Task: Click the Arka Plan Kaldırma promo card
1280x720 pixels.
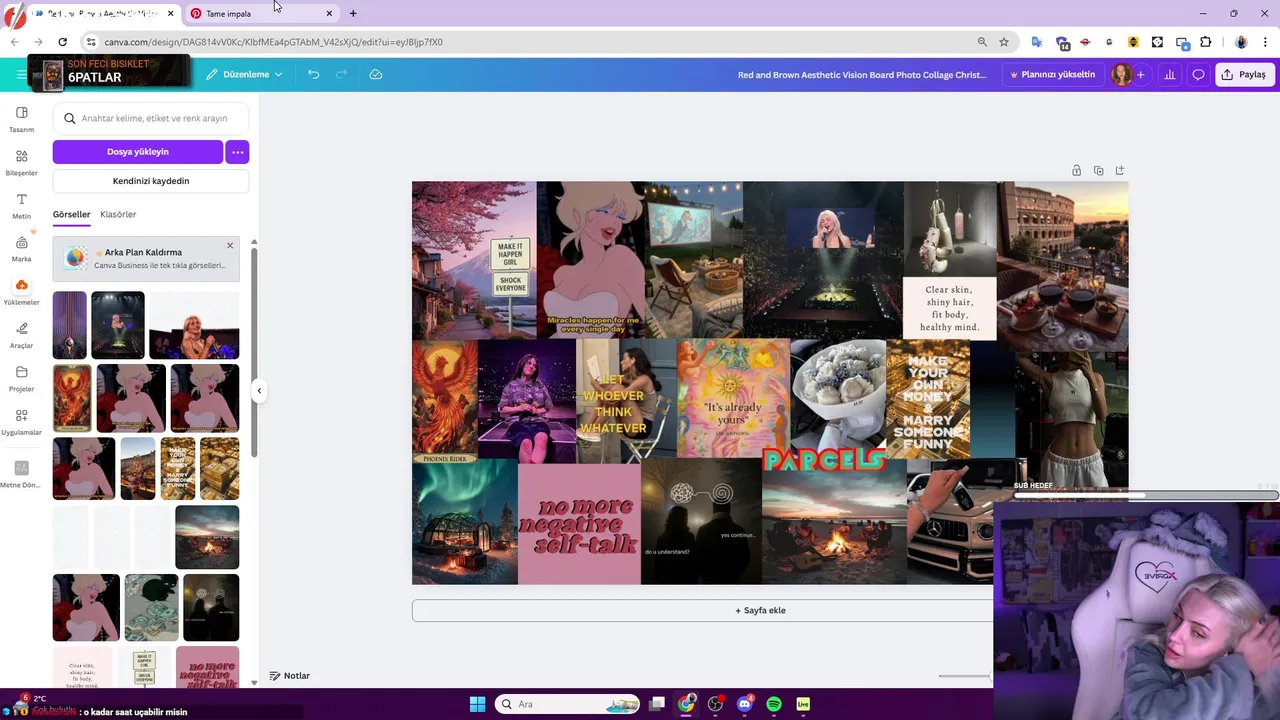Action: pos(146,258)
